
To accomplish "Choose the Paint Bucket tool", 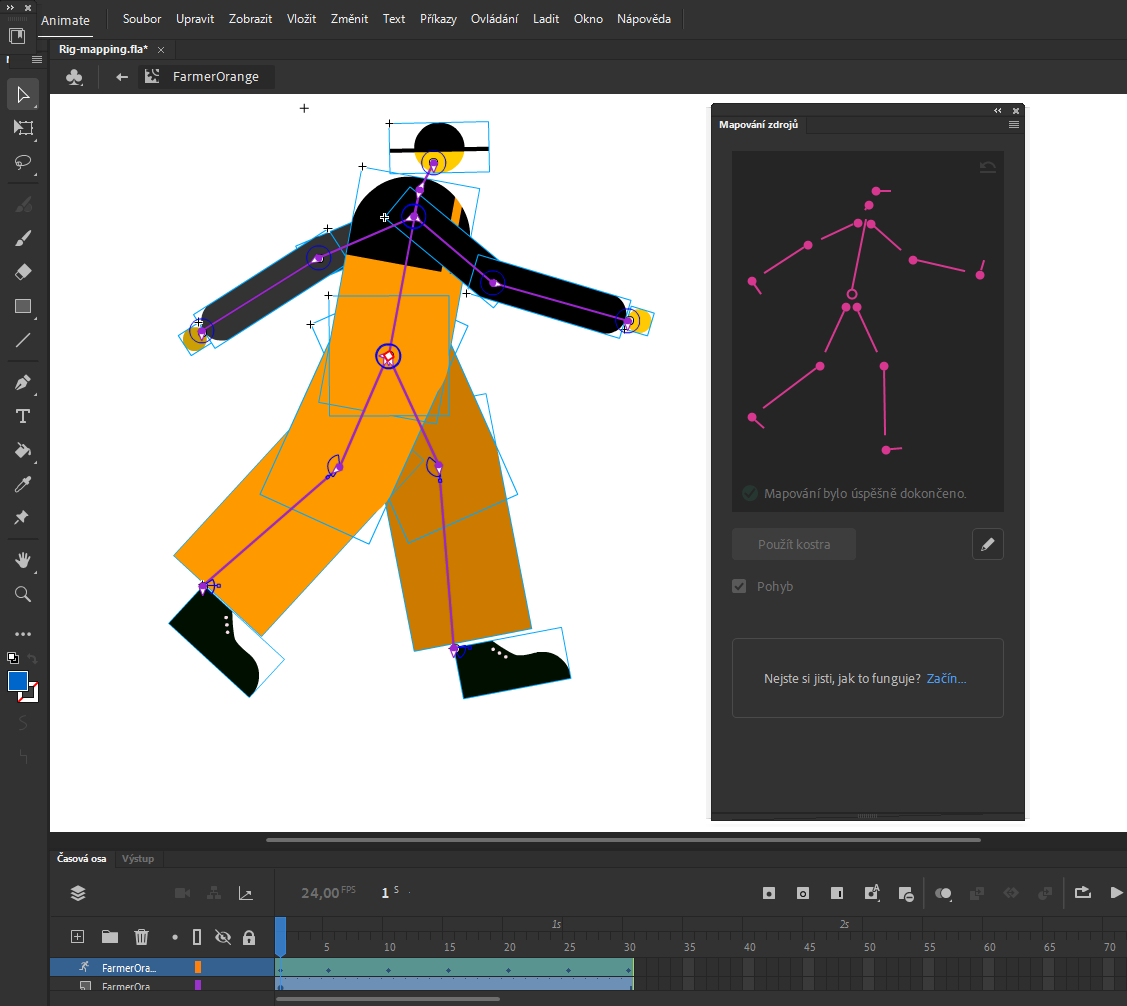I will (x=22, y=450).
